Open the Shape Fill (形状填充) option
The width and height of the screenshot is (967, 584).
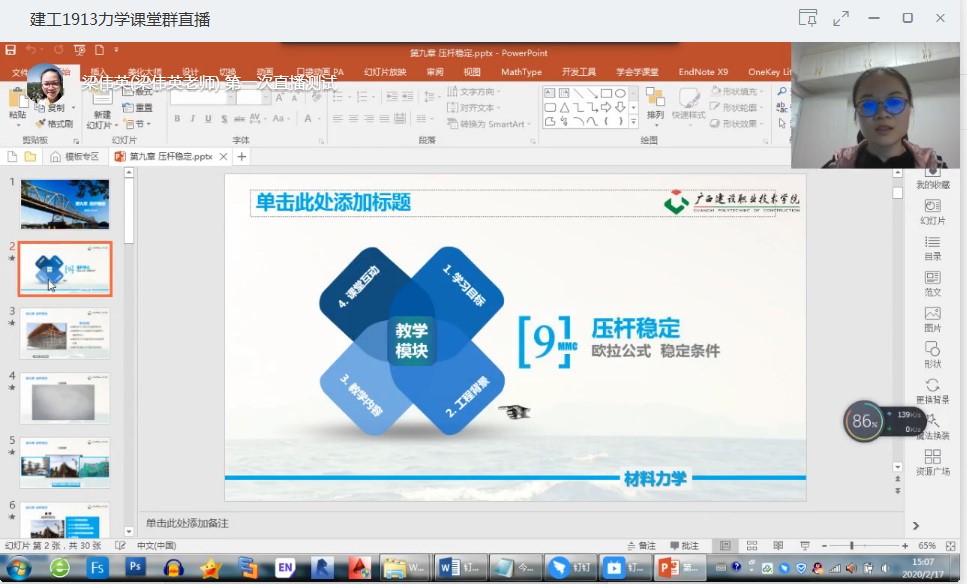(x=736, y=93)
